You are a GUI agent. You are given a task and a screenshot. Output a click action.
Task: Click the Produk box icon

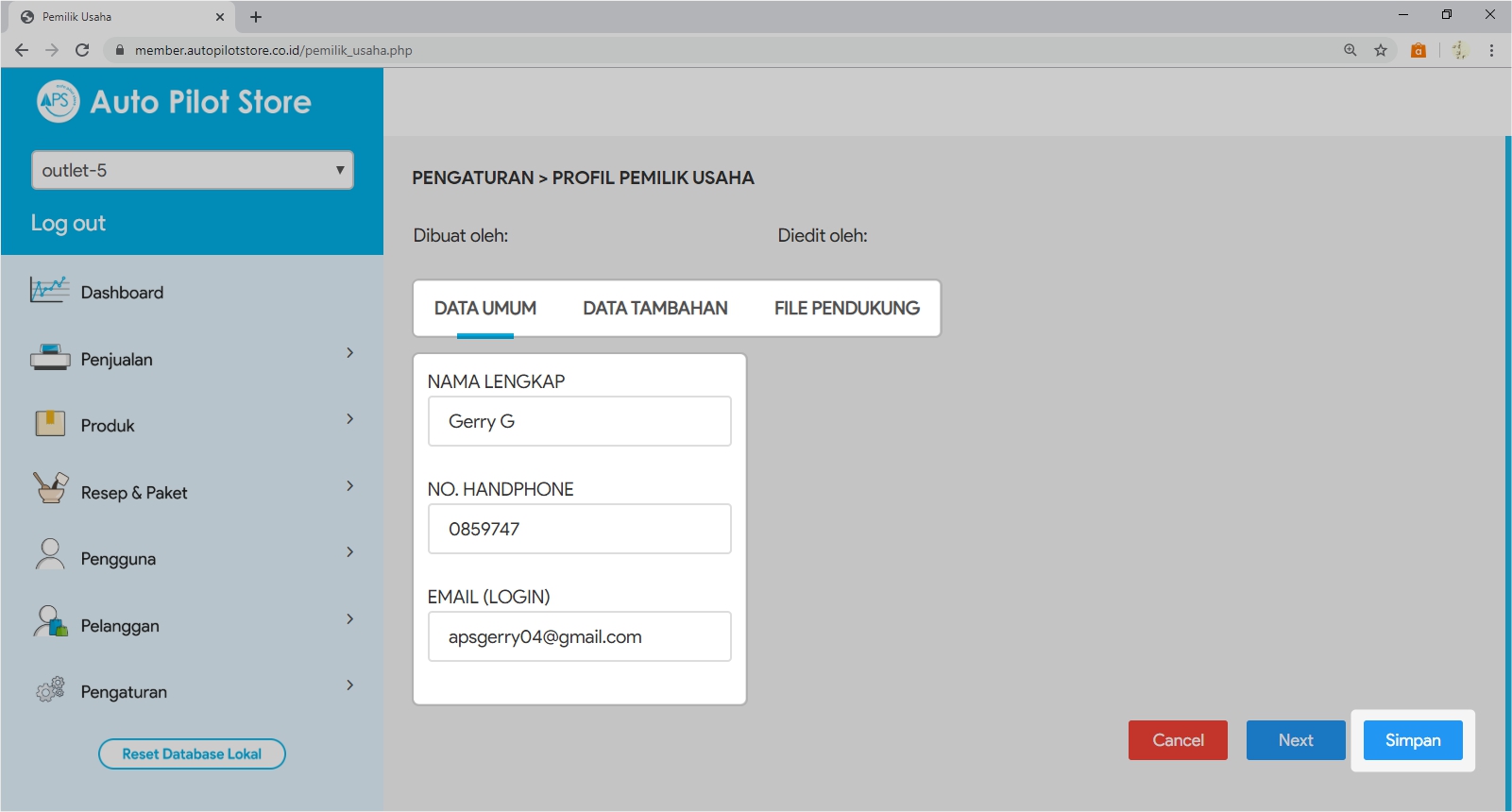49,423
